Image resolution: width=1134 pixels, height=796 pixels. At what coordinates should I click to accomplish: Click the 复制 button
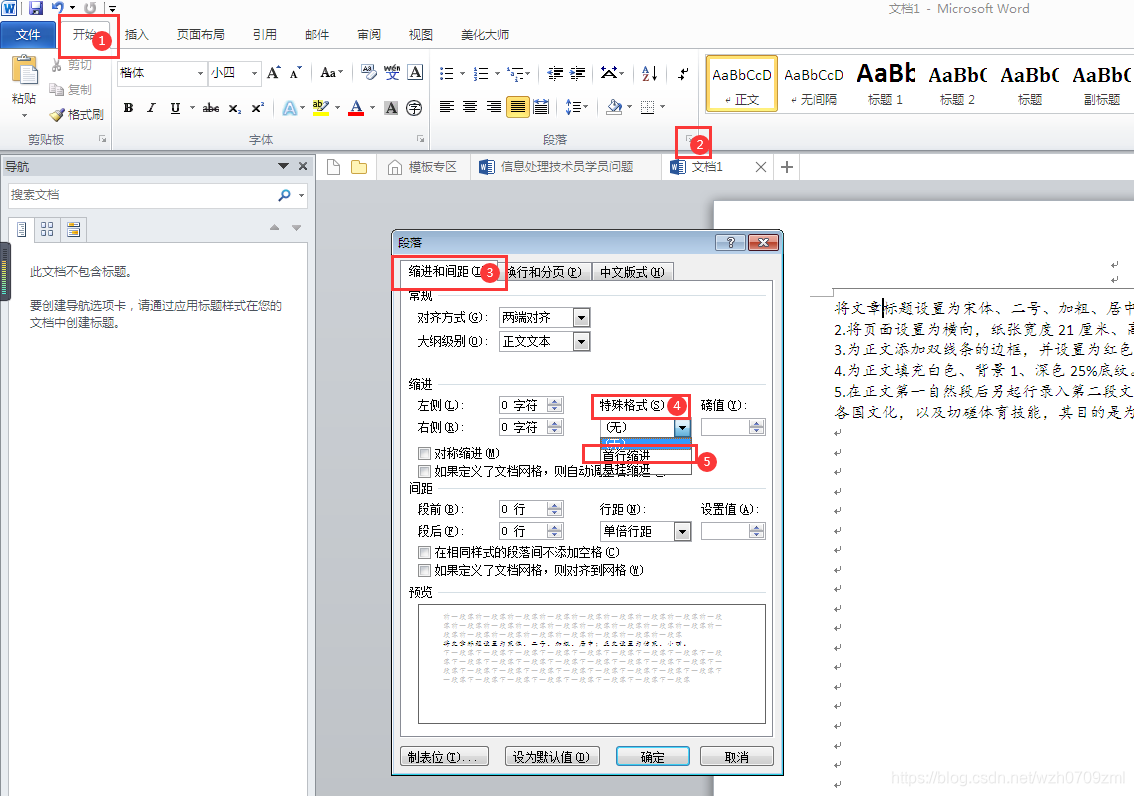(71, 90)
